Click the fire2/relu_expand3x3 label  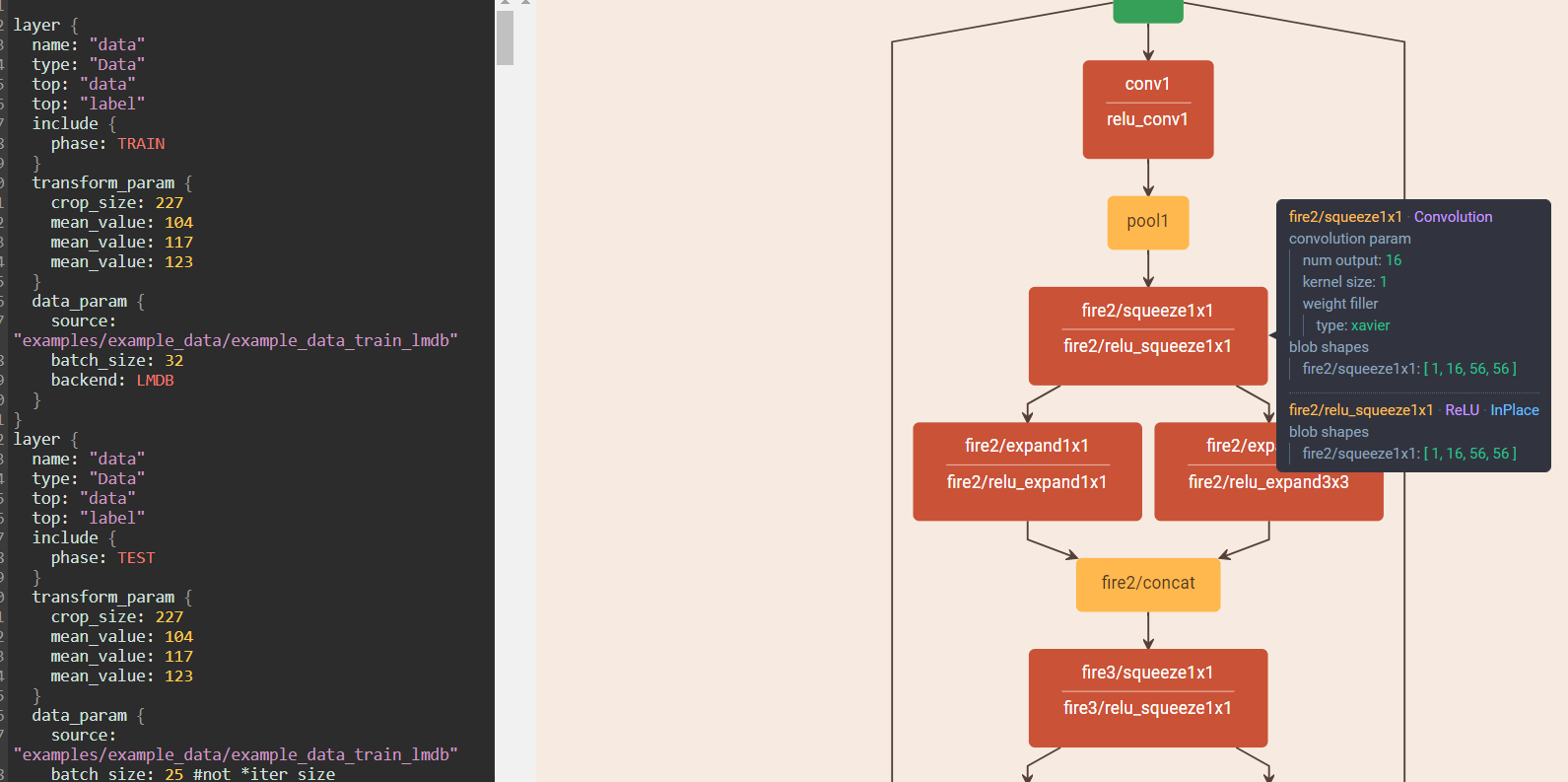pyautogui.click(x=1268, y=482)
